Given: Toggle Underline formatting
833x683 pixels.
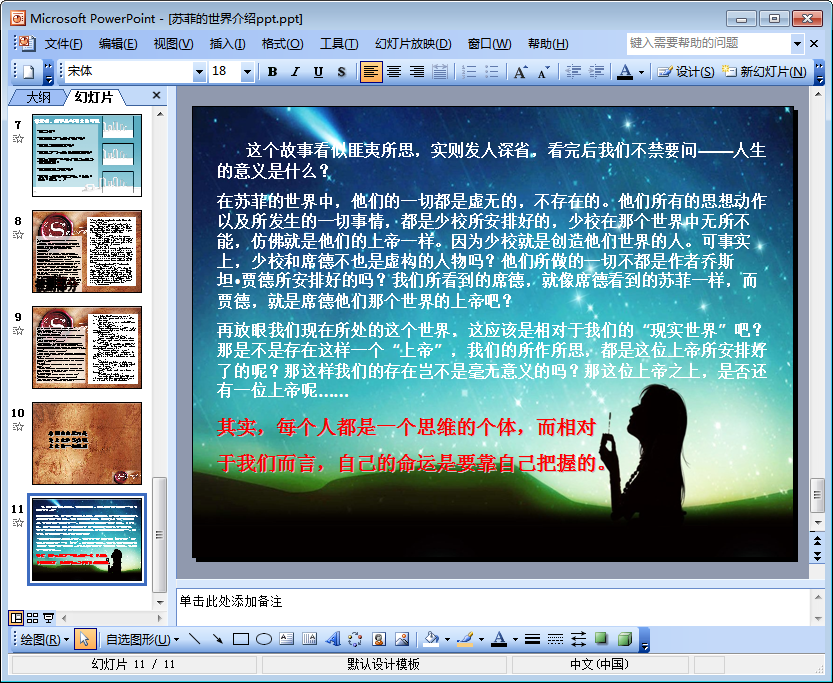Looking at the screenshot, I should [318, 72].
